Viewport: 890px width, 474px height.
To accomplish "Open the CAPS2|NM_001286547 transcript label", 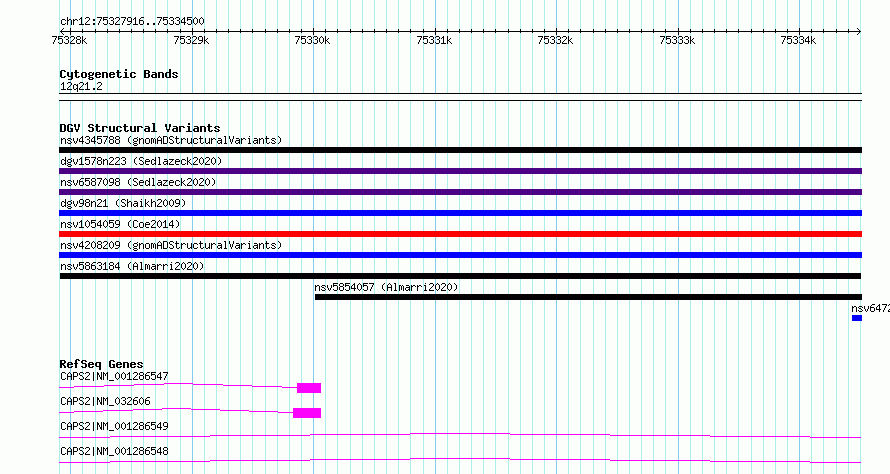I will pos(114,376).
